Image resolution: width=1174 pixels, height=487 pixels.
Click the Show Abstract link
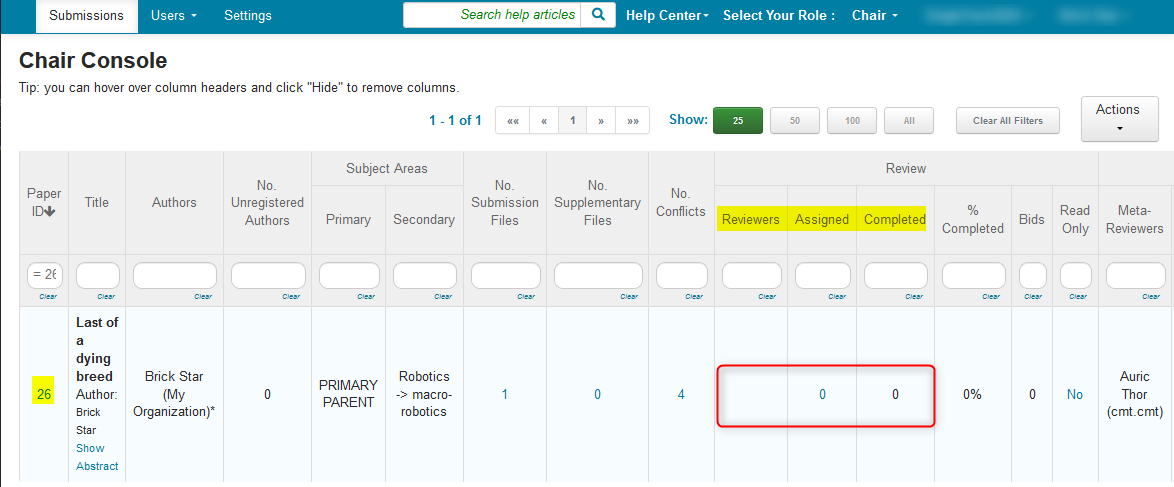97,457
